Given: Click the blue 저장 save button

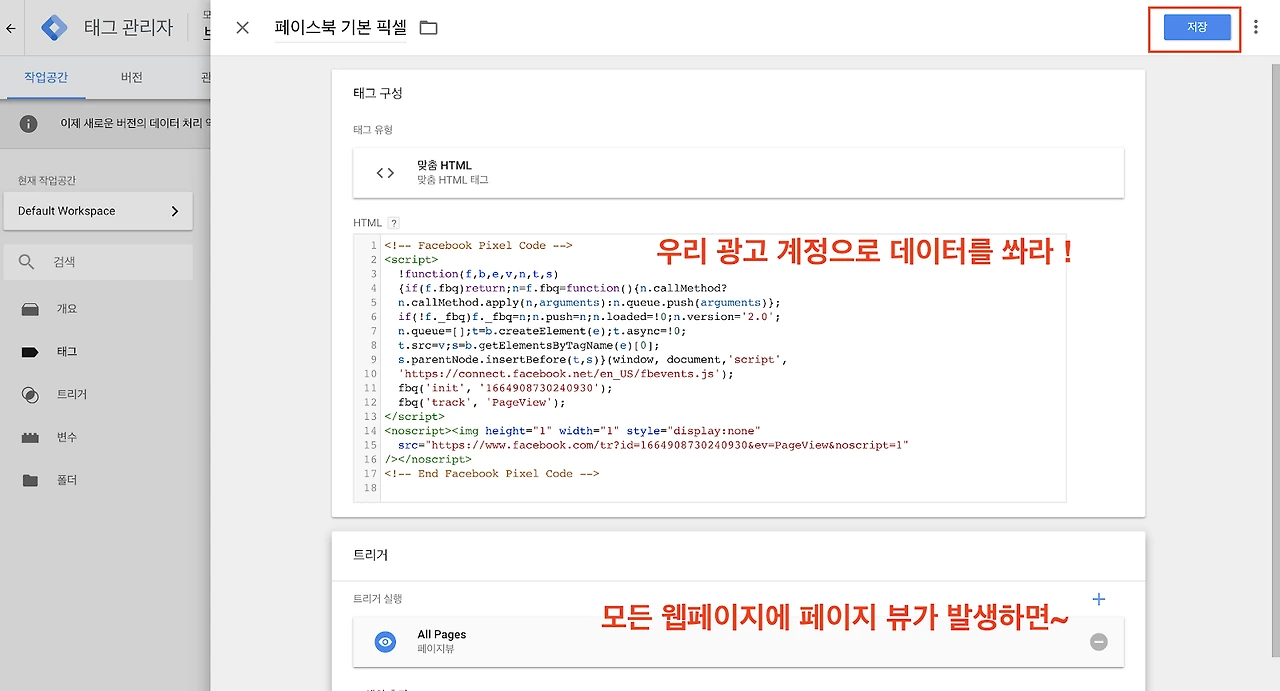Looking at the screenshot, I should click(1196, 28).
